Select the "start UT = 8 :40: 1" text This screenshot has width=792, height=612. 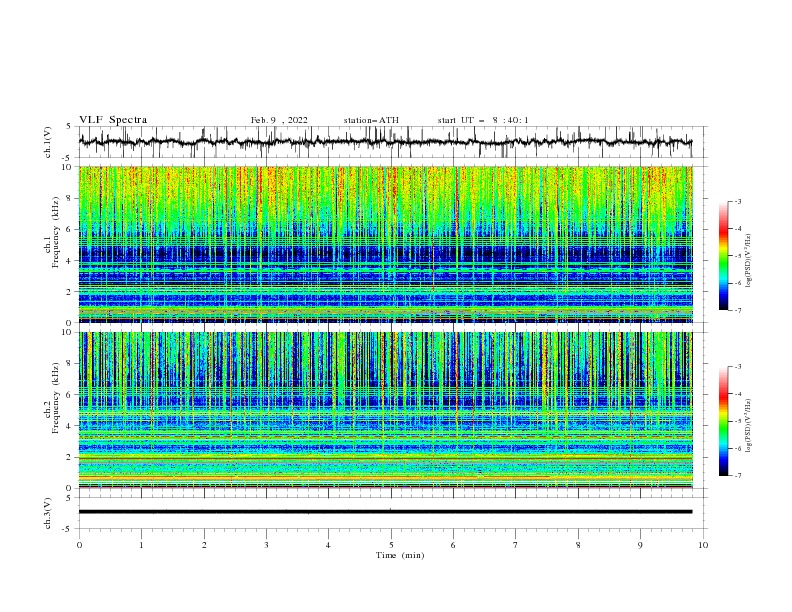click(482, 120)
